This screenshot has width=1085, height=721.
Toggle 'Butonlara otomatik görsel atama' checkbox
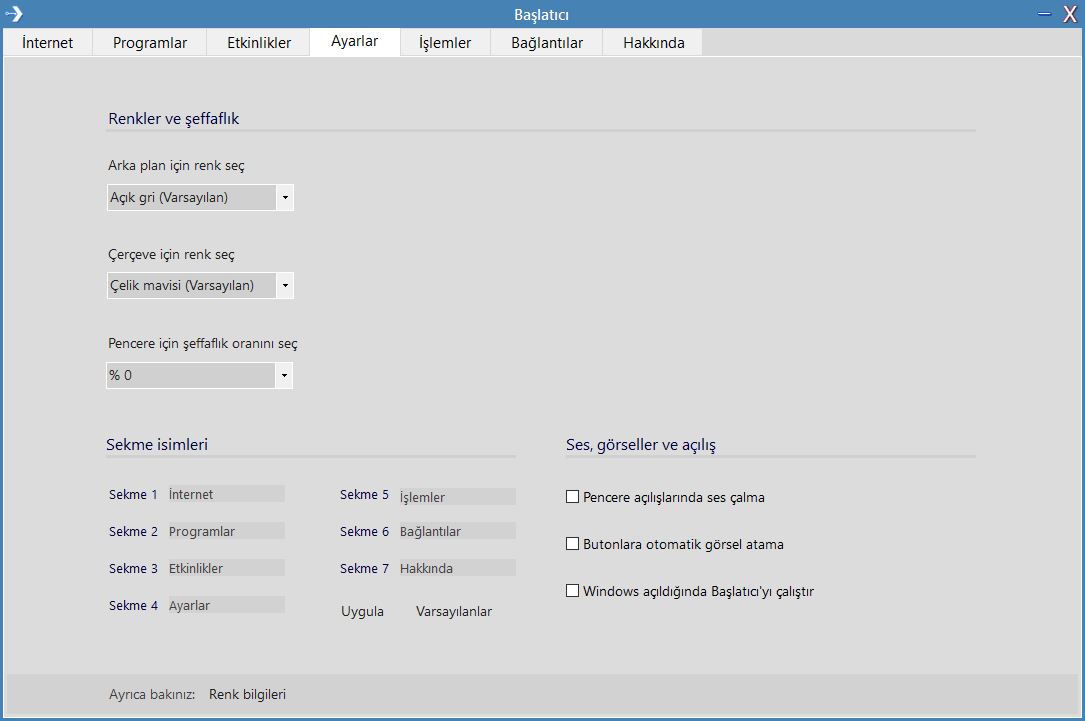pyautogui.click(x=573, y=544)
